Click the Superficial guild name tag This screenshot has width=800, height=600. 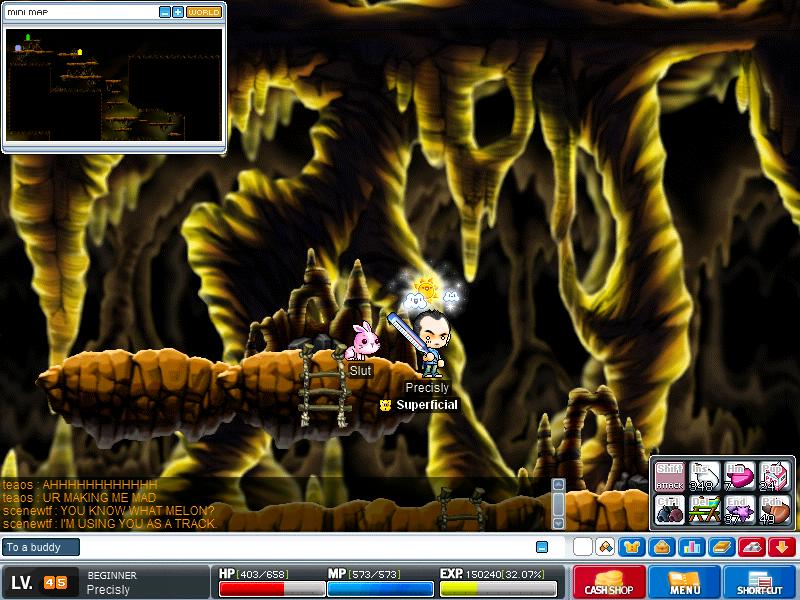(x=427, y=405)
